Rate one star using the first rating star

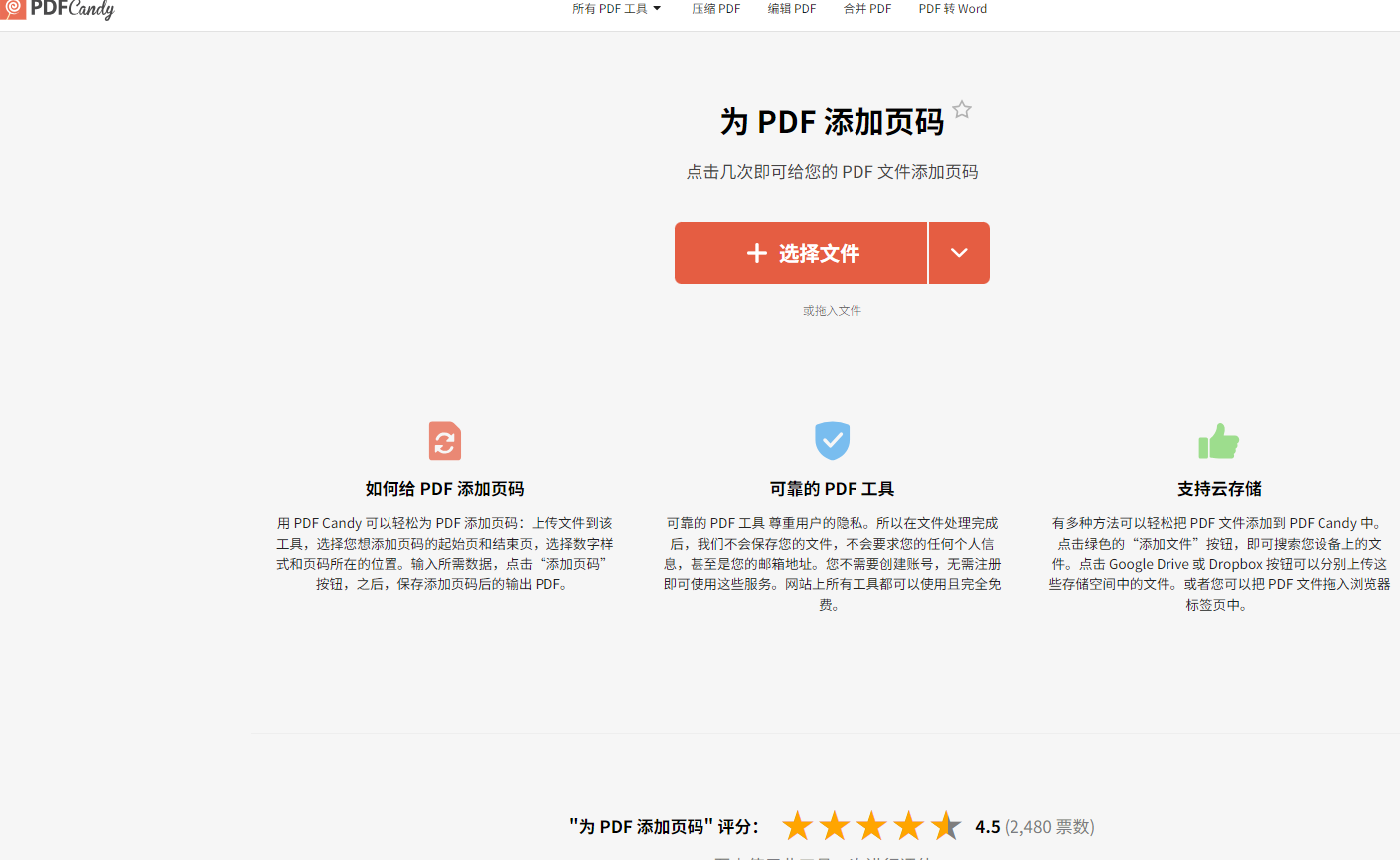(x=797, y=826)
